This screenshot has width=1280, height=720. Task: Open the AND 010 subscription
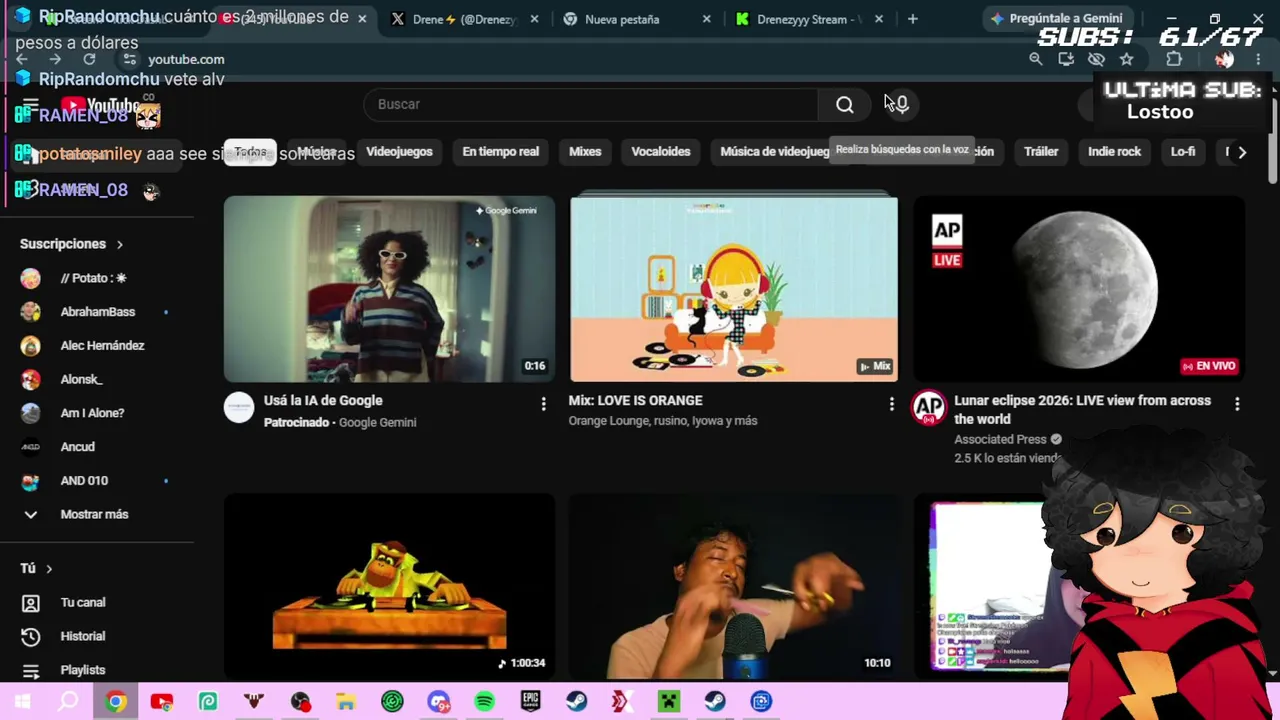click(x=97, y=481)
